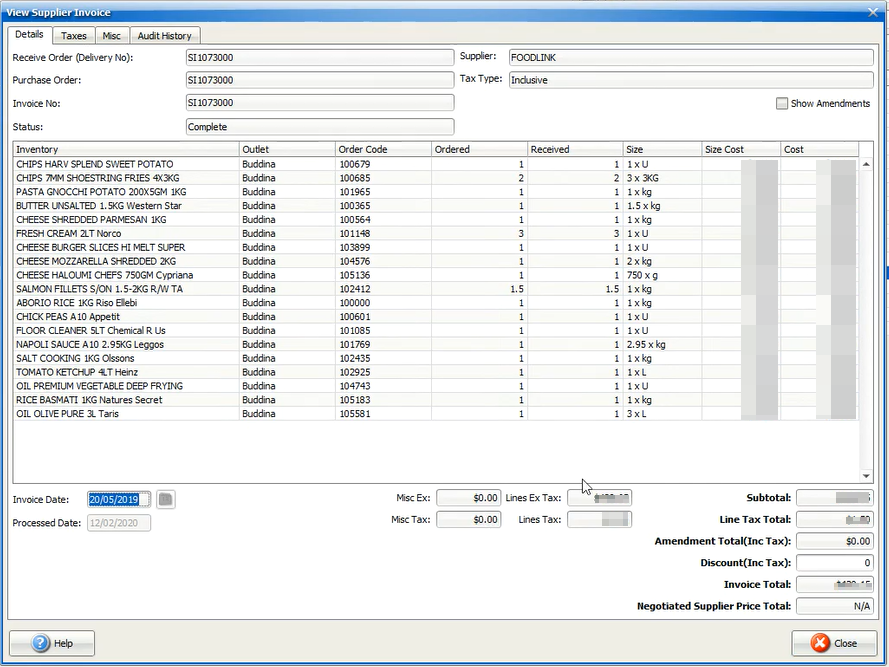Select FLOOR CLEANER 5LT Chemical R Us row

[435, 331]
